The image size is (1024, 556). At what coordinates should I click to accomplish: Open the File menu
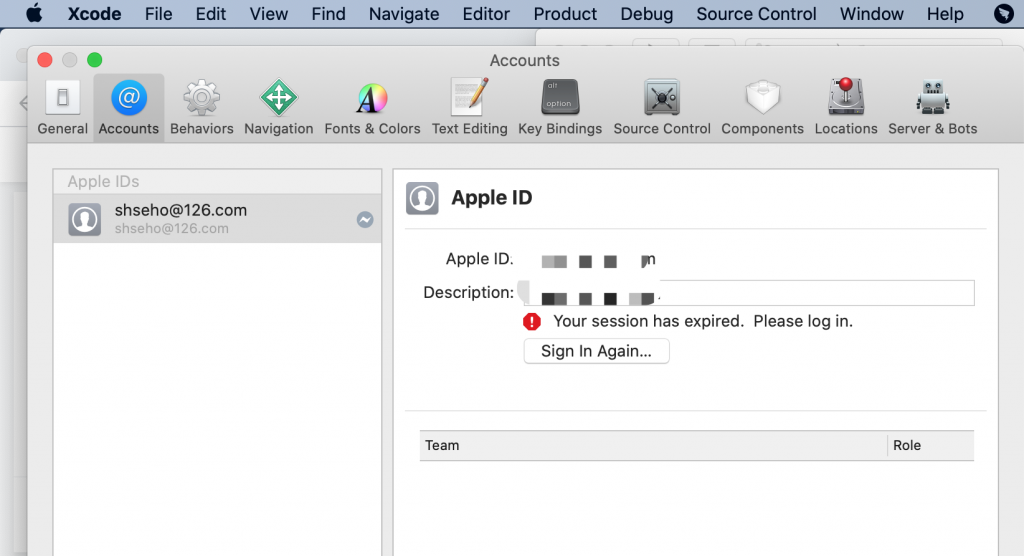tap(159, 14)
